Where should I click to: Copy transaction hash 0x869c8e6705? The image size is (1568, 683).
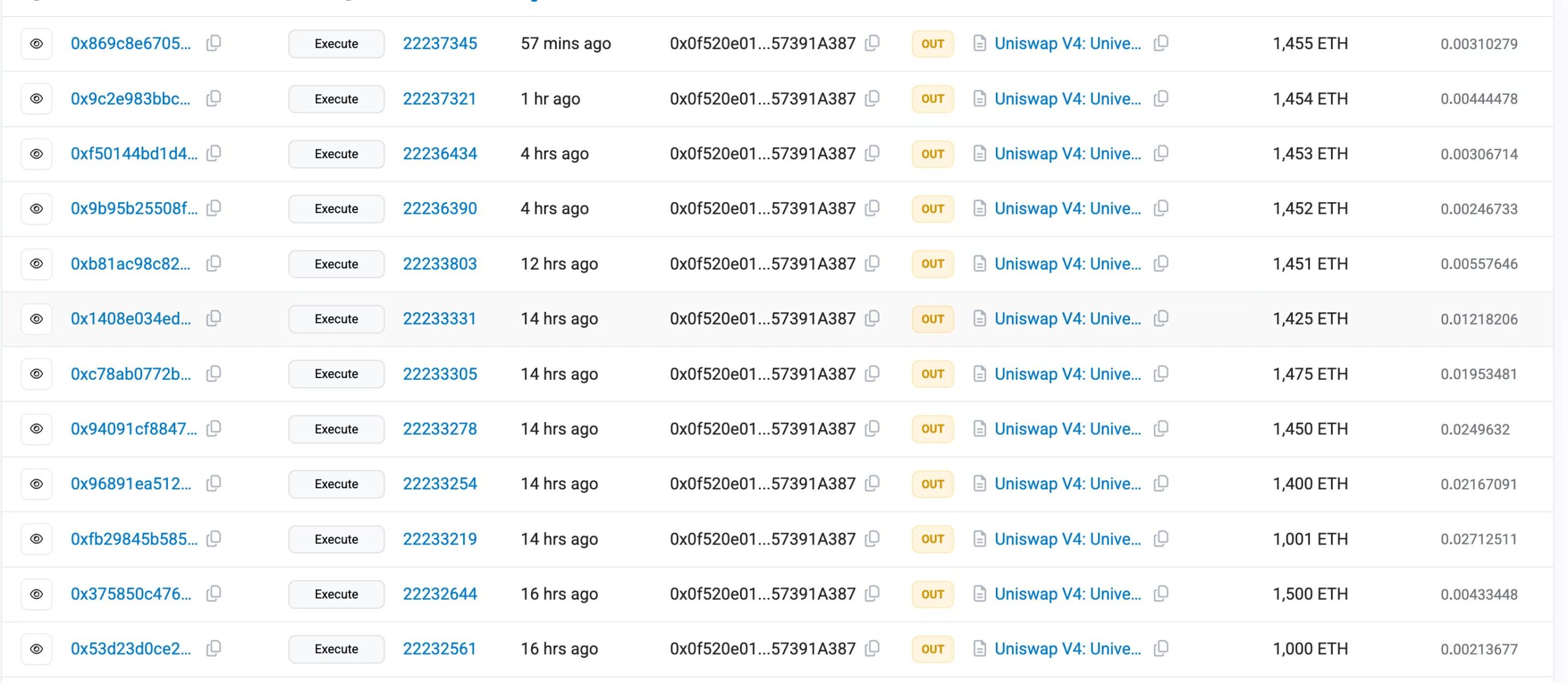[213, 43]
